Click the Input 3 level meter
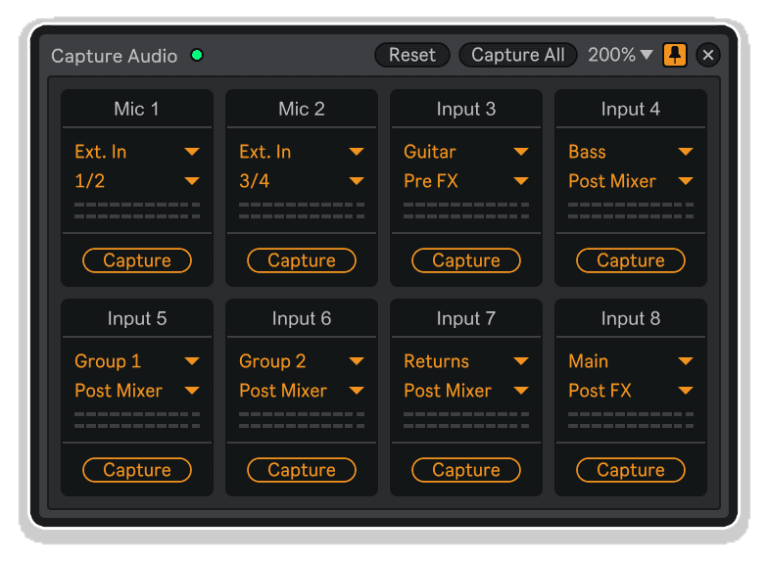 (466, 210)
